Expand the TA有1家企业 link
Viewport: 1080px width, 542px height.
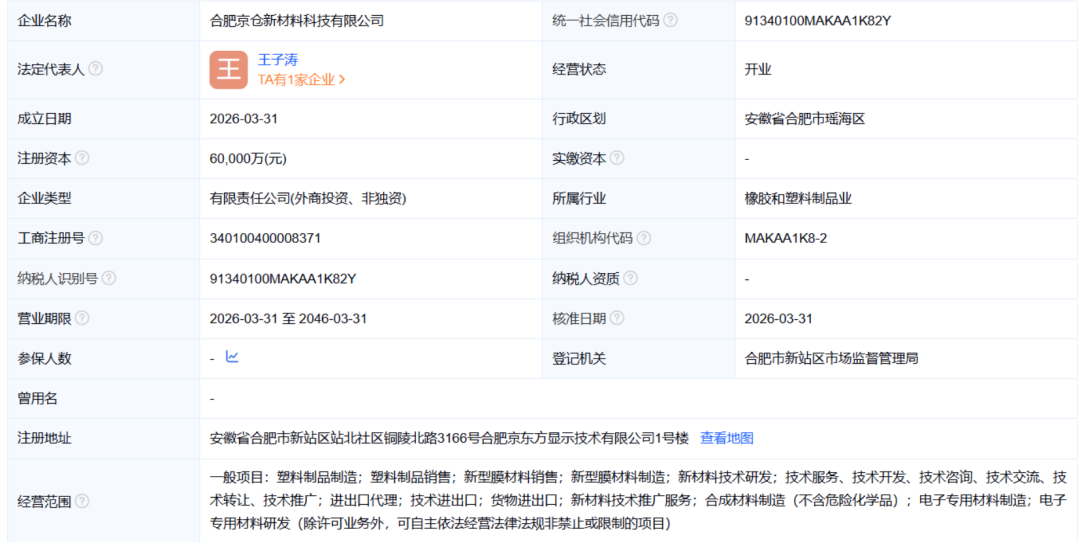point(301,80)
